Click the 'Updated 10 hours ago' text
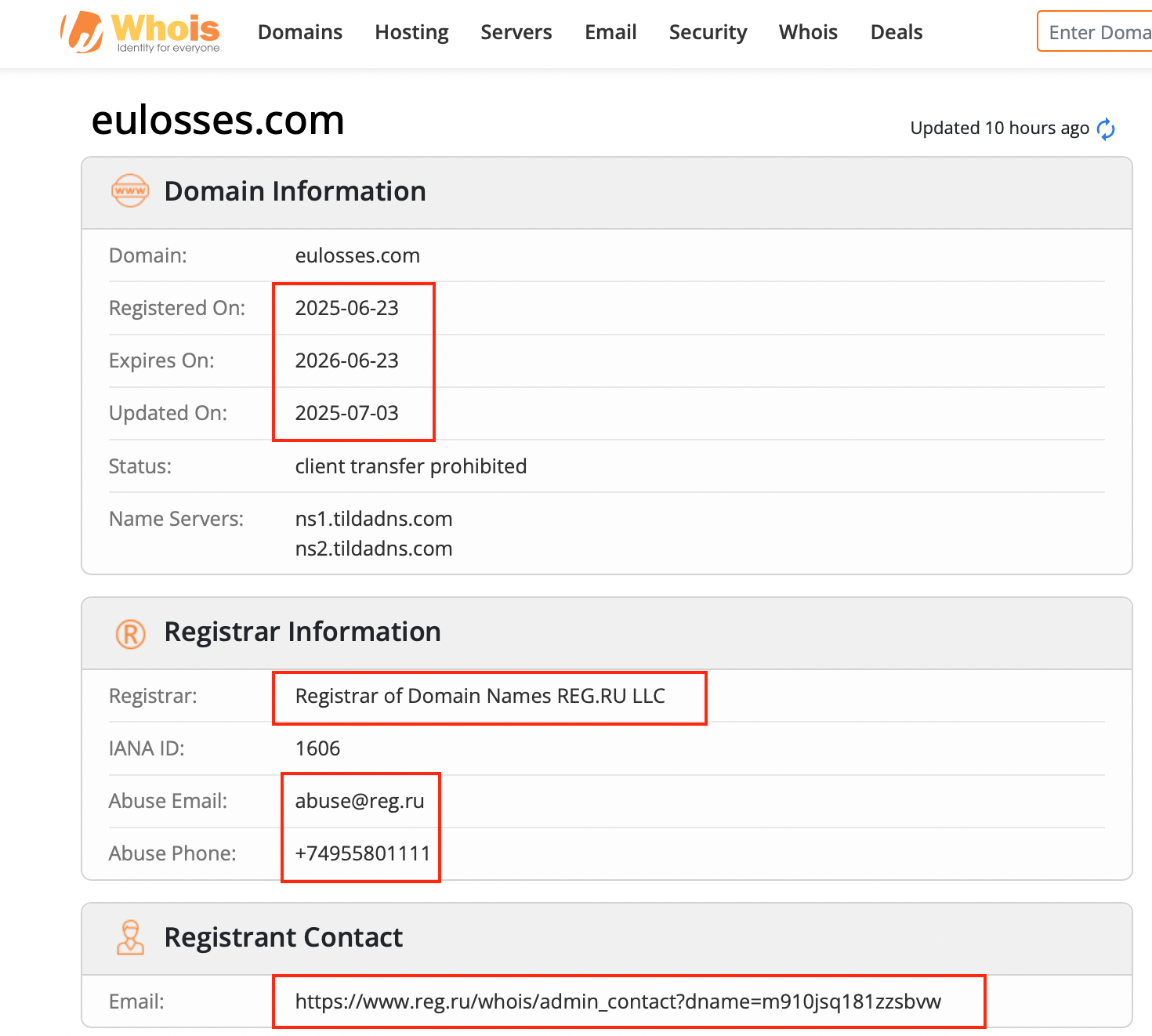Image resolution: width=1152 pixels, height=1036 pixels. (999, 129)
